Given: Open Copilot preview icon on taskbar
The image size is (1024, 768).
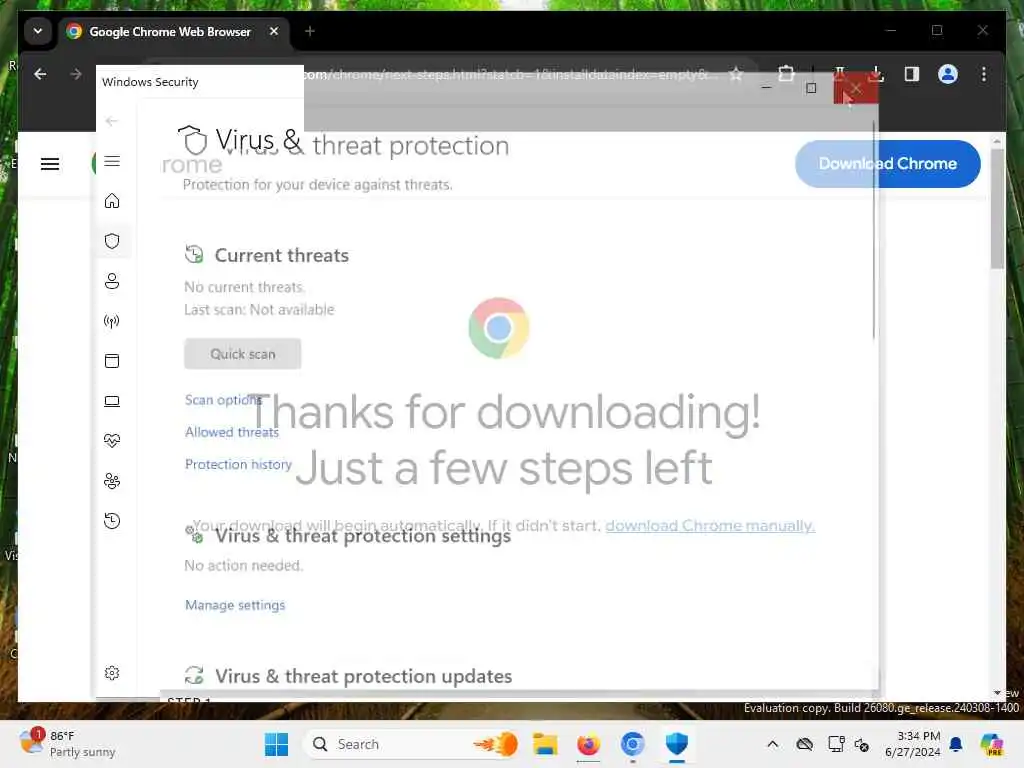Looking at the screenshot, I should tap(992, 744).
